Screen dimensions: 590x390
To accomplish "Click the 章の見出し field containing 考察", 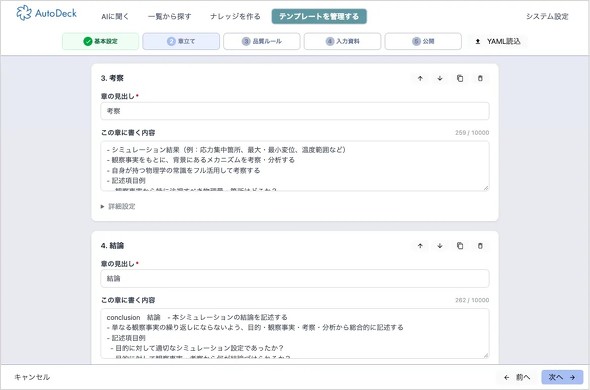I will pyautogui.click(x=295, y=111).
